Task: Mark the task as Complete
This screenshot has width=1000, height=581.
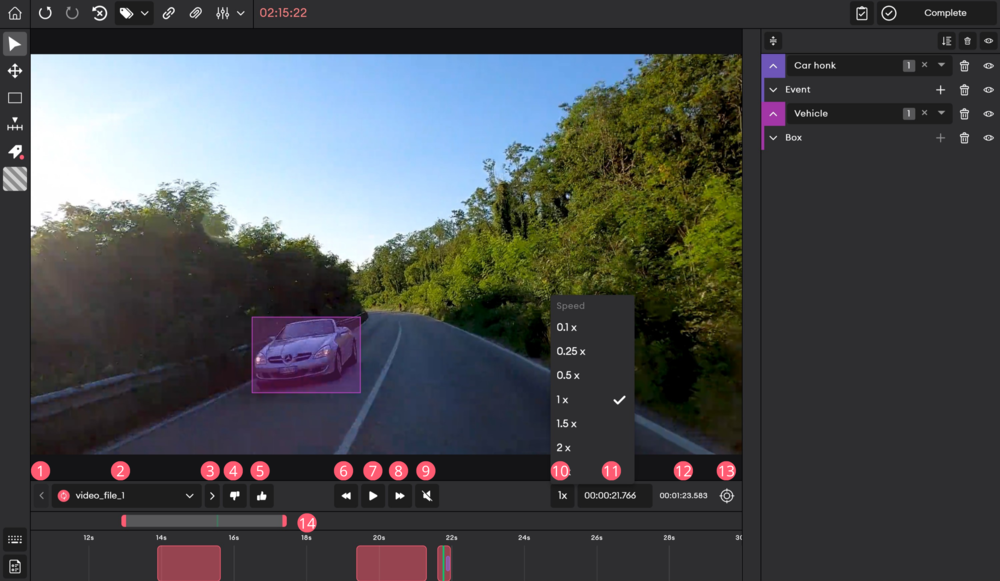Action: click(936, 13)
